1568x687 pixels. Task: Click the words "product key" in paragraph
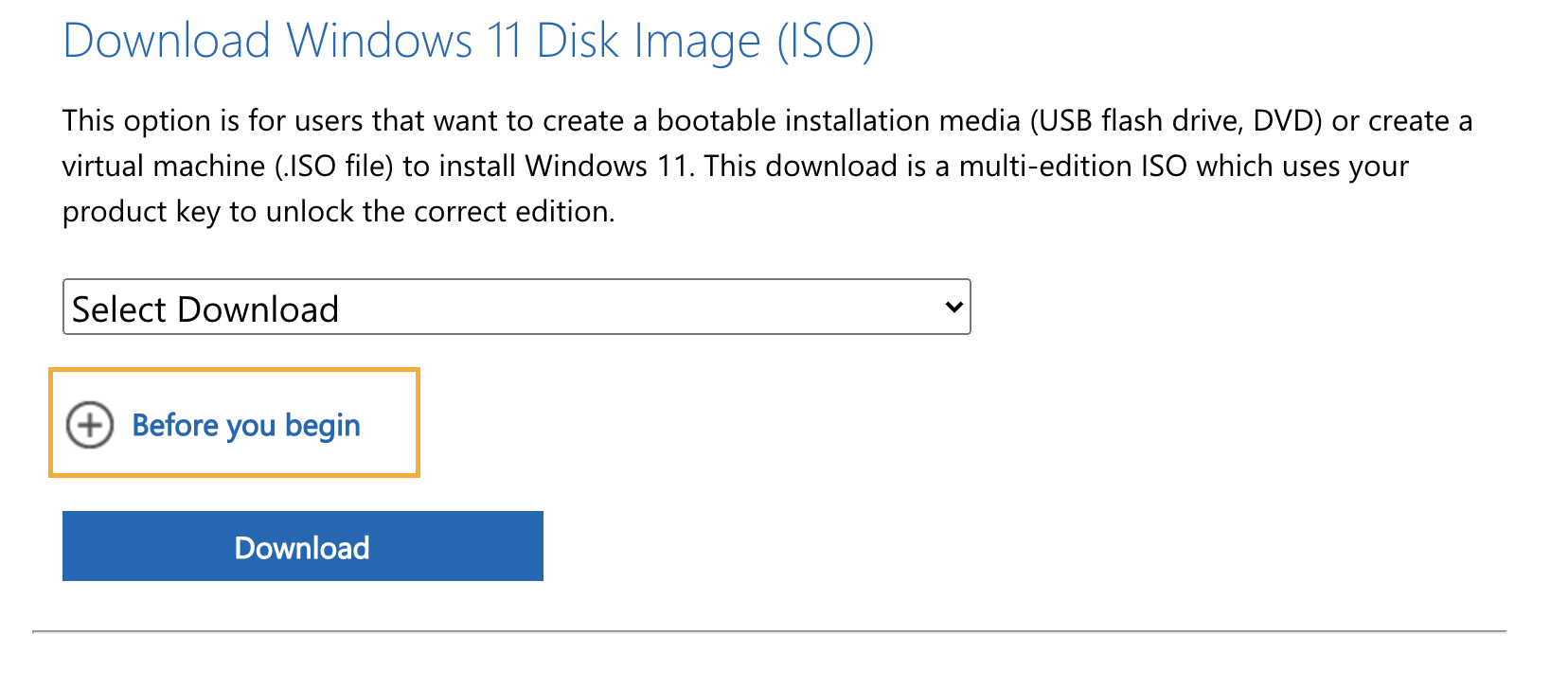[141, 212]
